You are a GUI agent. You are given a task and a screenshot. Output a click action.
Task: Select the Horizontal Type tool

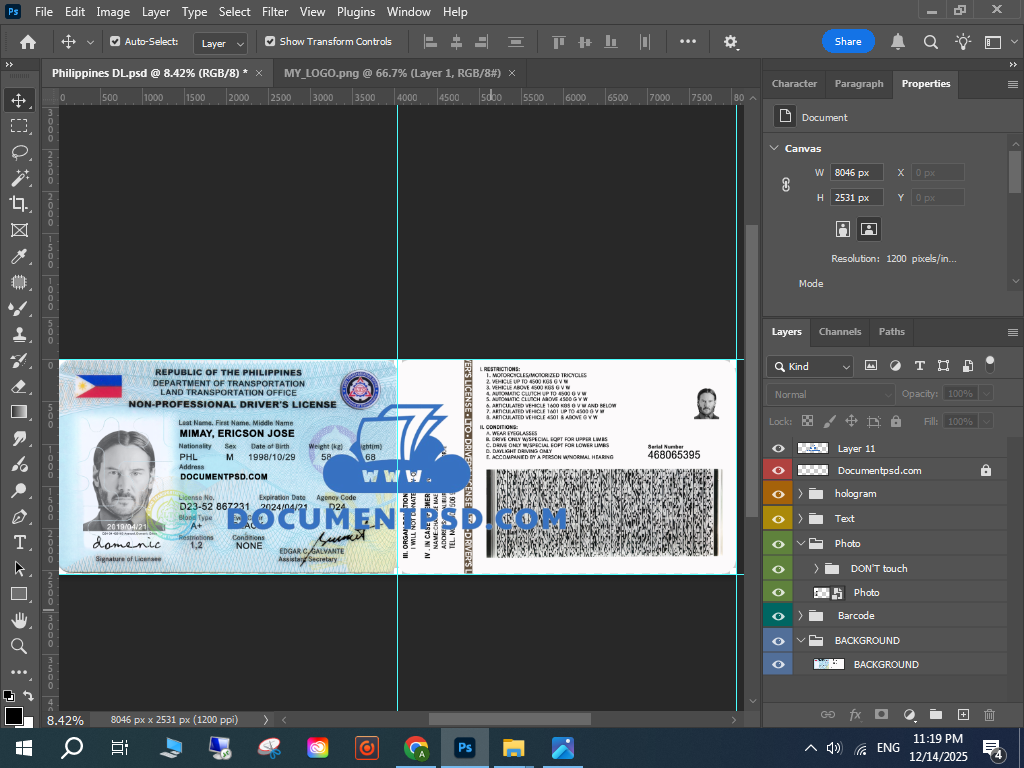coord(19,542)
